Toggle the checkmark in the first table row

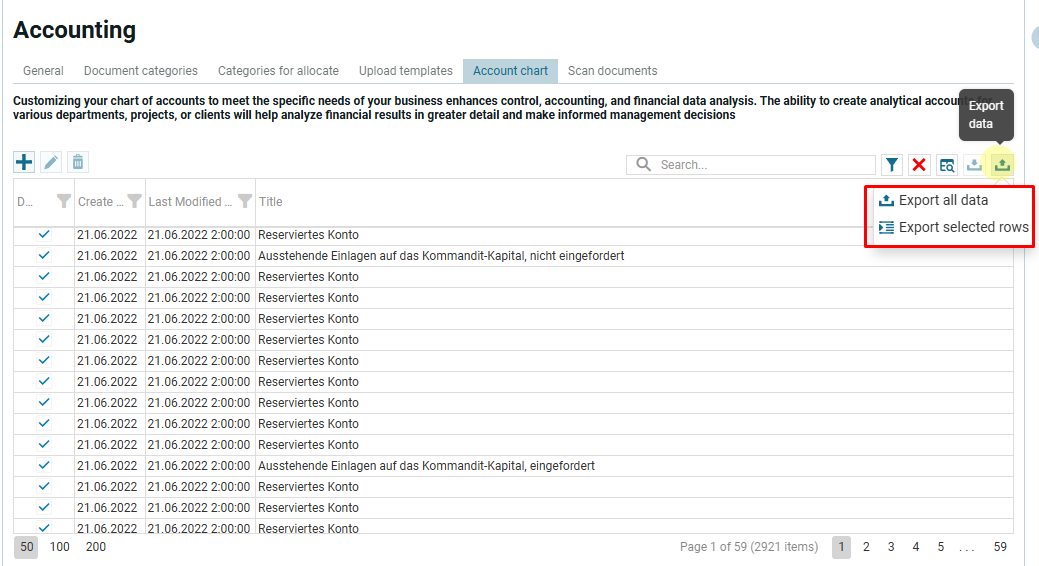click(44, 234)
